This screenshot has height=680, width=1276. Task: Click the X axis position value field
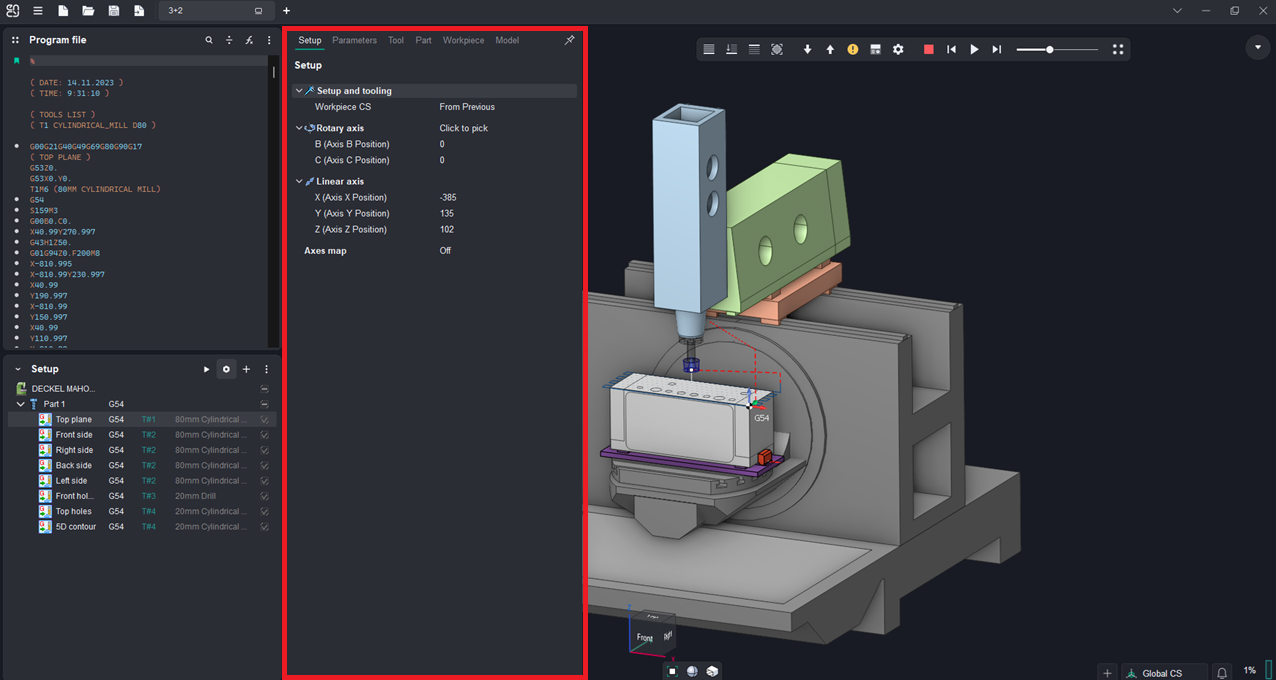448,197
